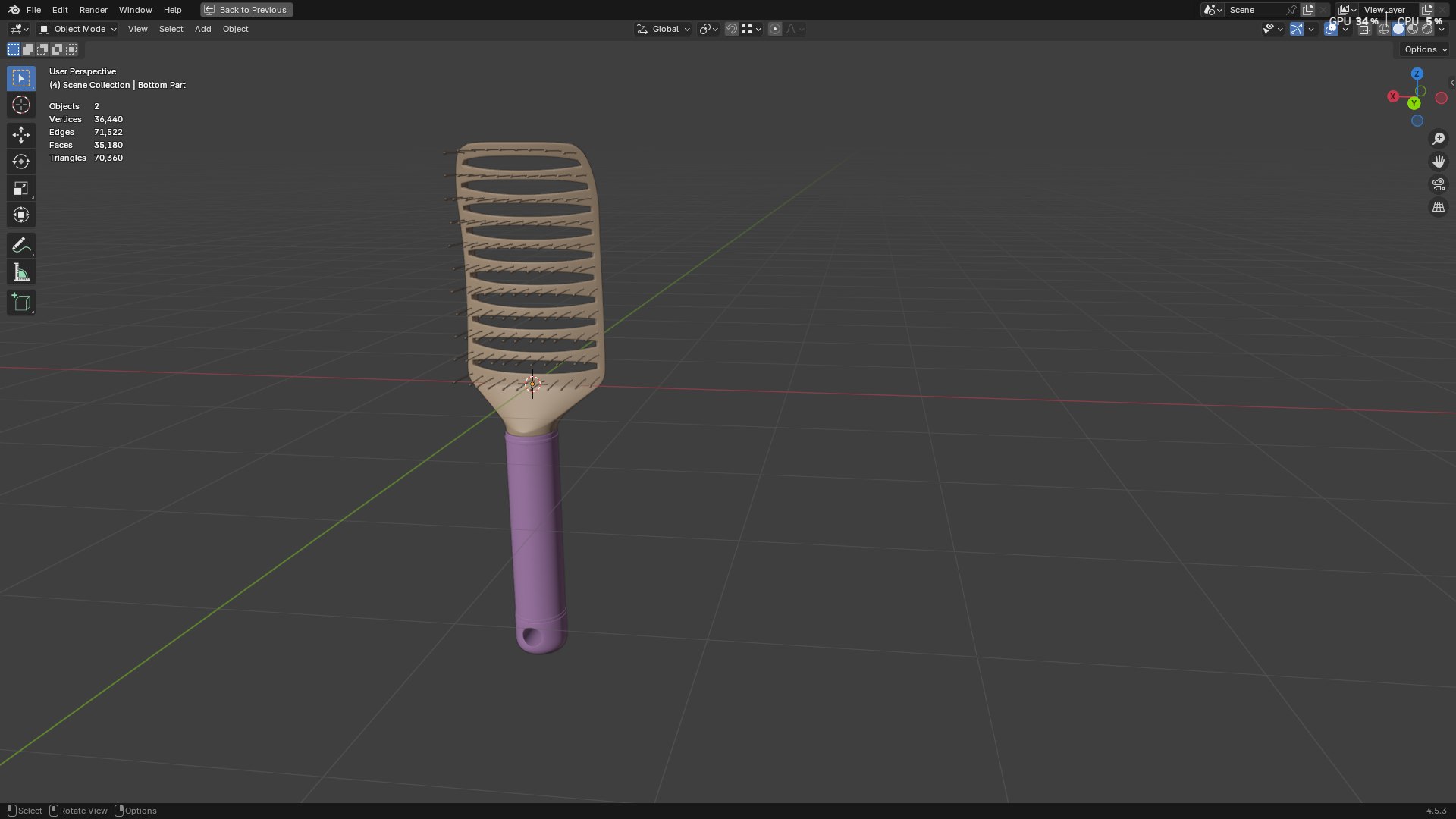Screen dimensions: 1456x819
Task: Set selection mode to new
Action: (14, 49)
